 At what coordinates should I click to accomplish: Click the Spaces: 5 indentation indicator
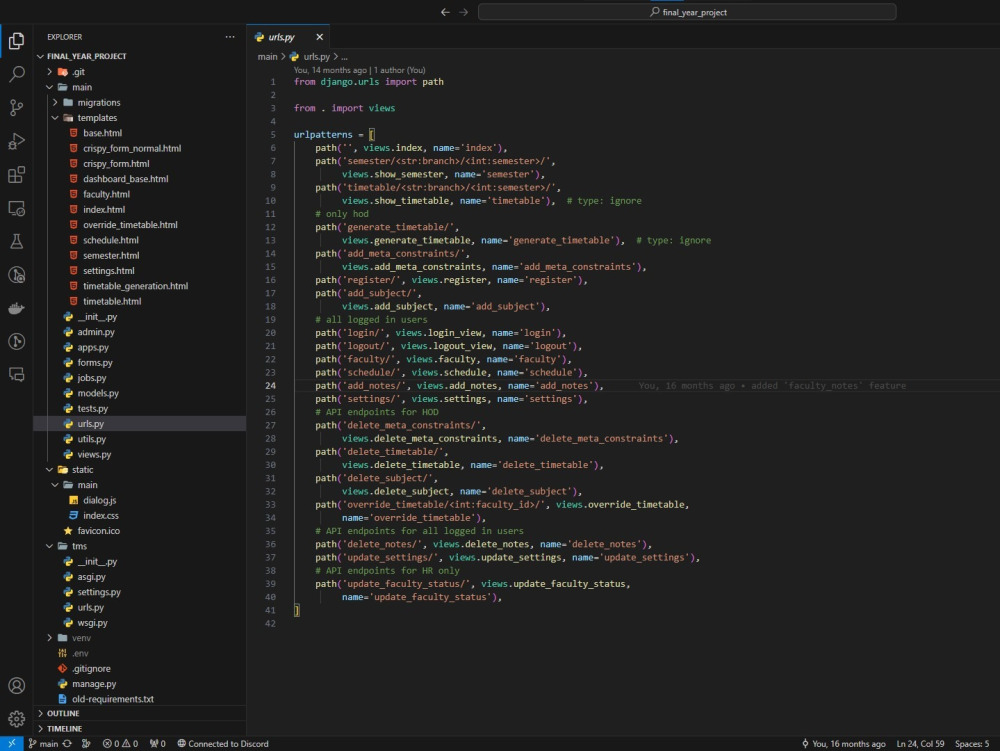pos(972,743)
